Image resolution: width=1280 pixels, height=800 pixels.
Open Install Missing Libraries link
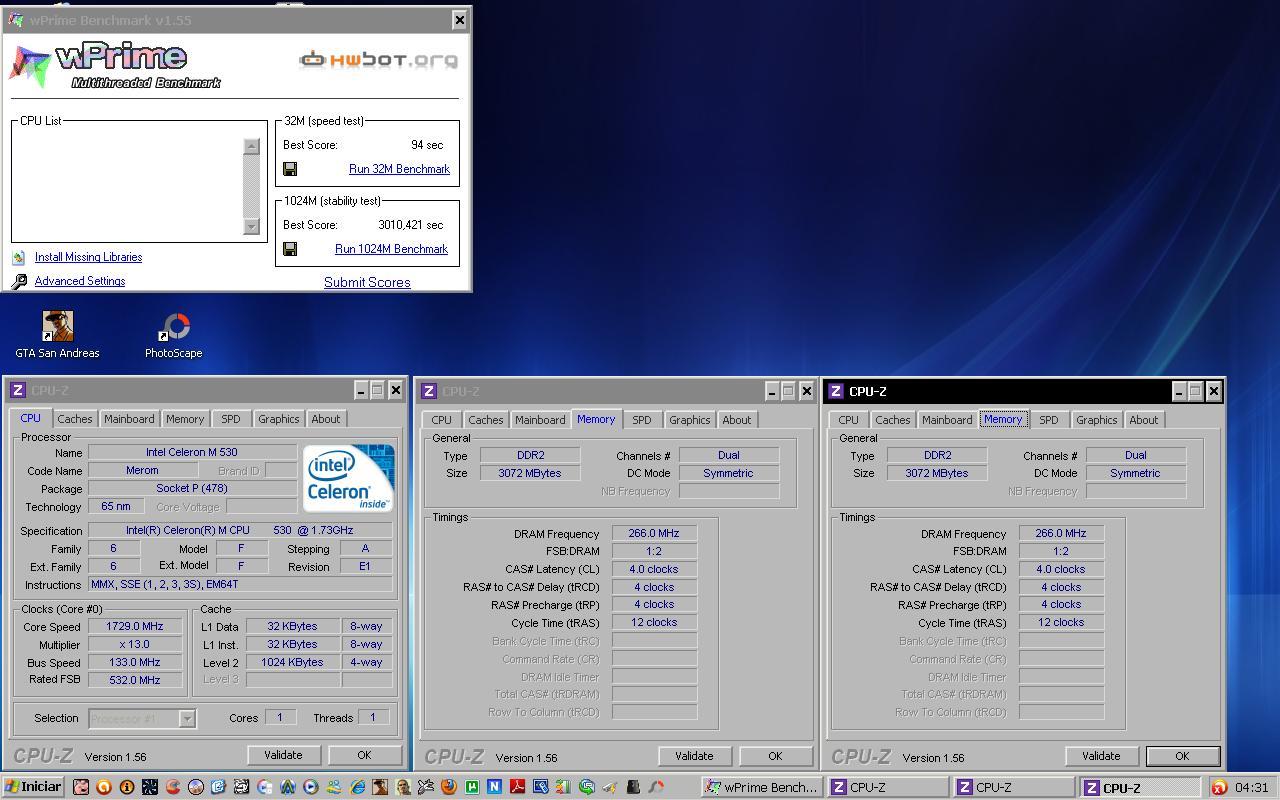(x=88, y=257)
